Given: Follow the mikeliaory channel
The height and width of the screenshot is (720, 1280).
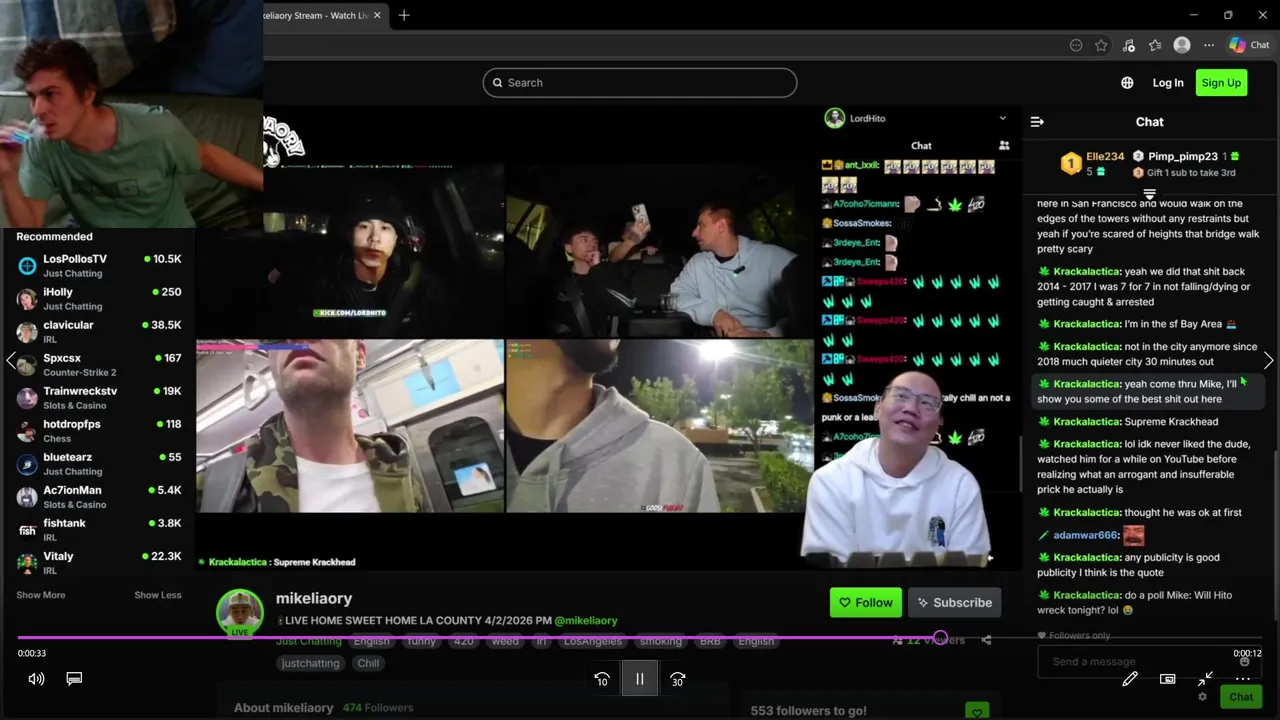Looking at the screenshot, I should [x=866, y=602].
